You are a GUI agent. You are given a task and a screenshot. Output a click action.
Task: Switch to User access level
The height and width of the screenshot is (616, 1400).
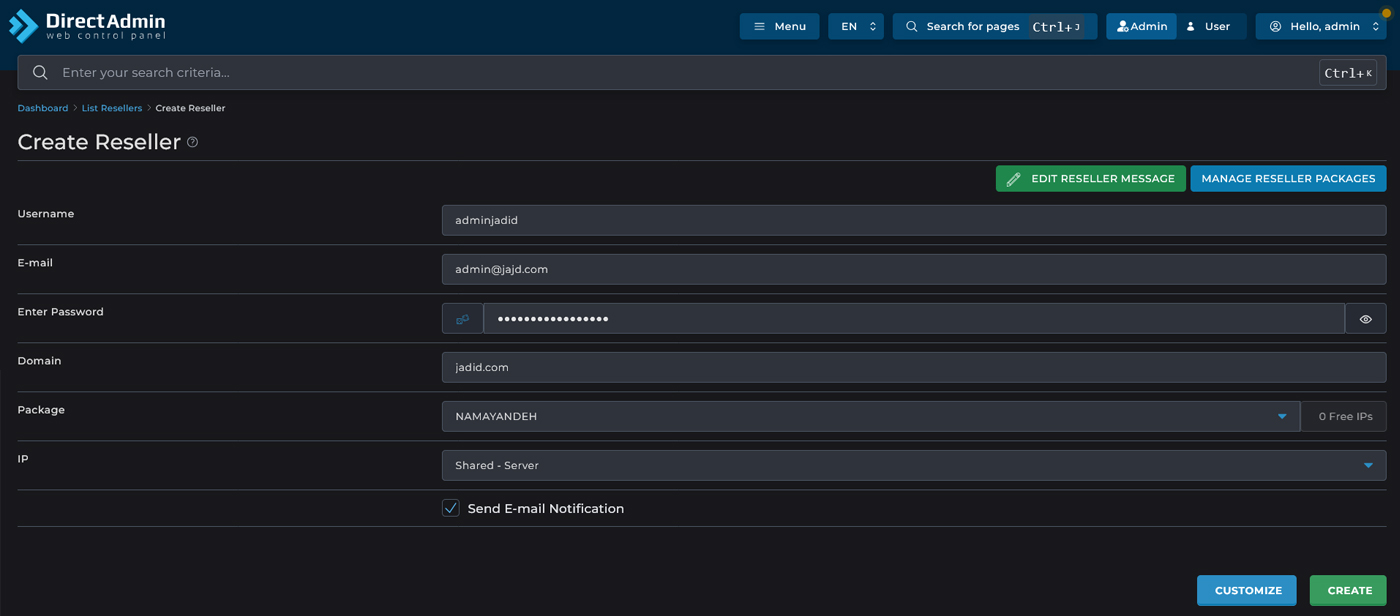pyautogui.click(x=1208, y=27)
